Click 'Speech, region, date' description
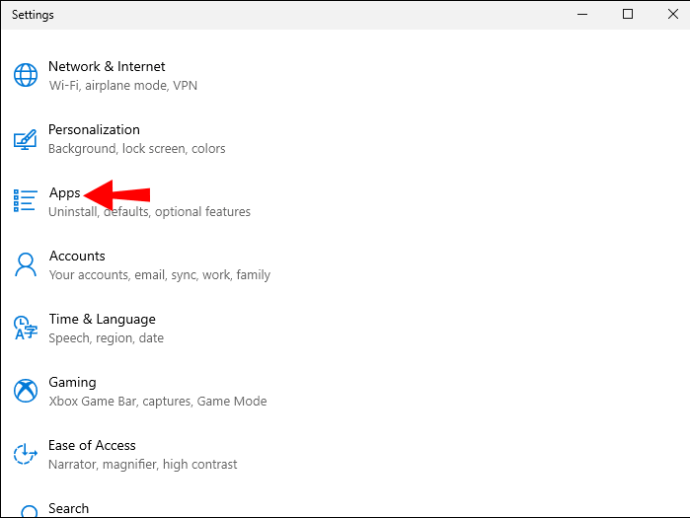690x518 pixels. (106, 338)
